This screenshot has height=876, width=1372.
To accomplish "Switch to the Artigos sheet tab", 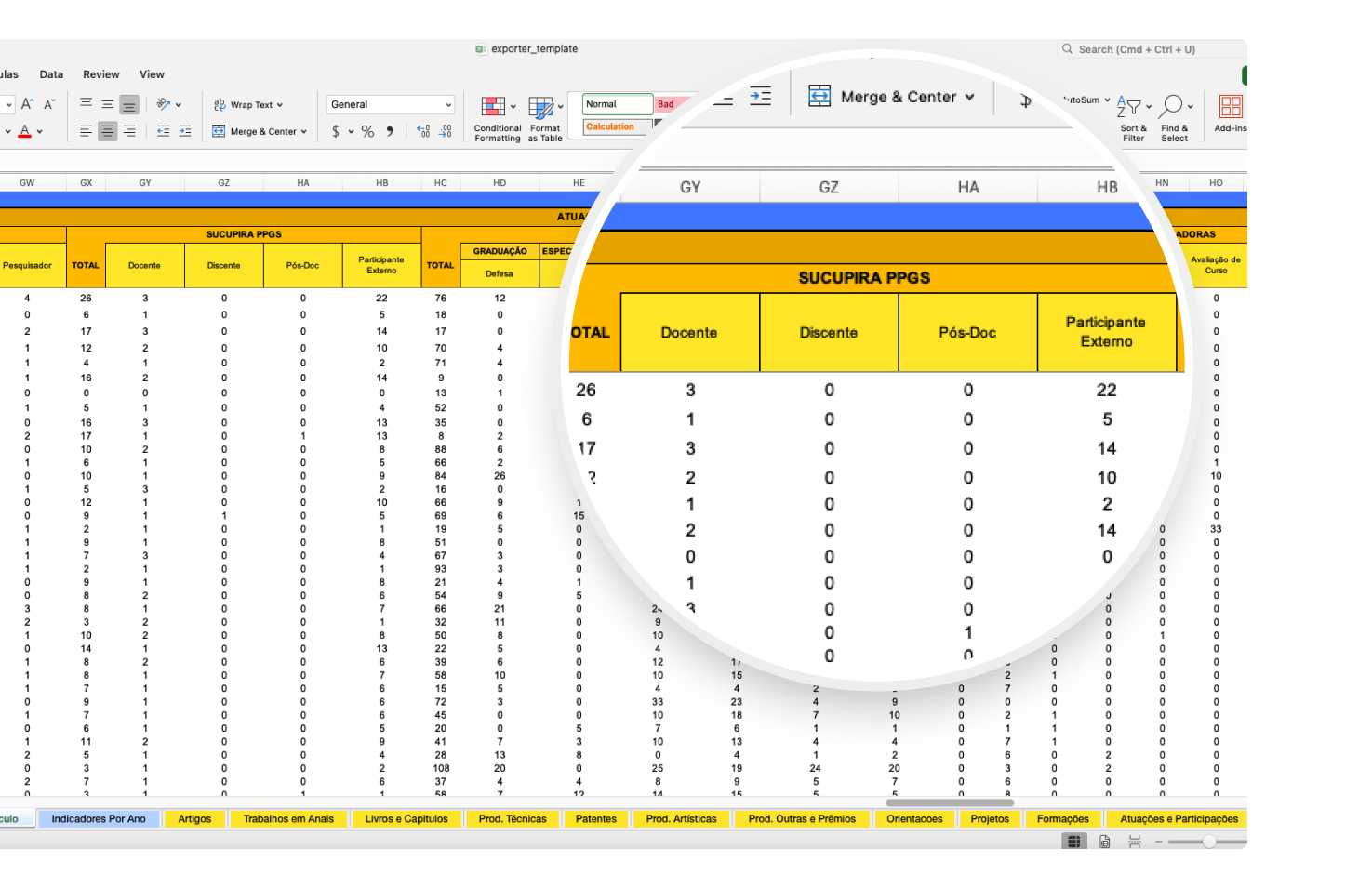I will click(x=194, y=819).
